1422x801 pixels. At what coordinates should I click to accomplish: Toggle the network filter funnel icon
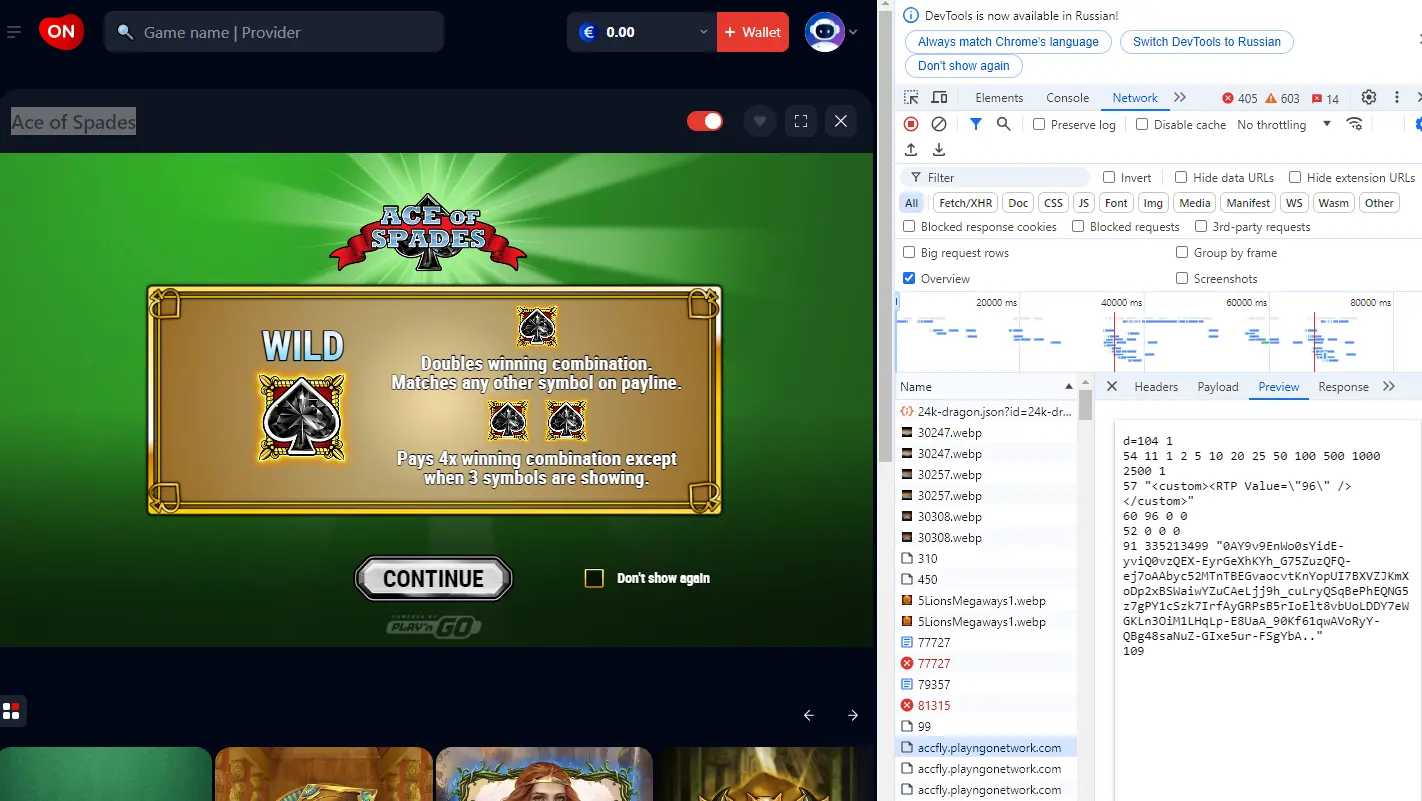click(x=975, y=124)
